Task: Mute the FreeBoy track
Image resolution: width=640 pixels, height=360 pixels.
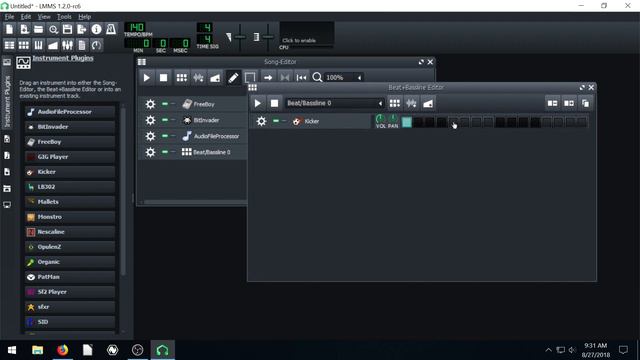Action: 165,104
